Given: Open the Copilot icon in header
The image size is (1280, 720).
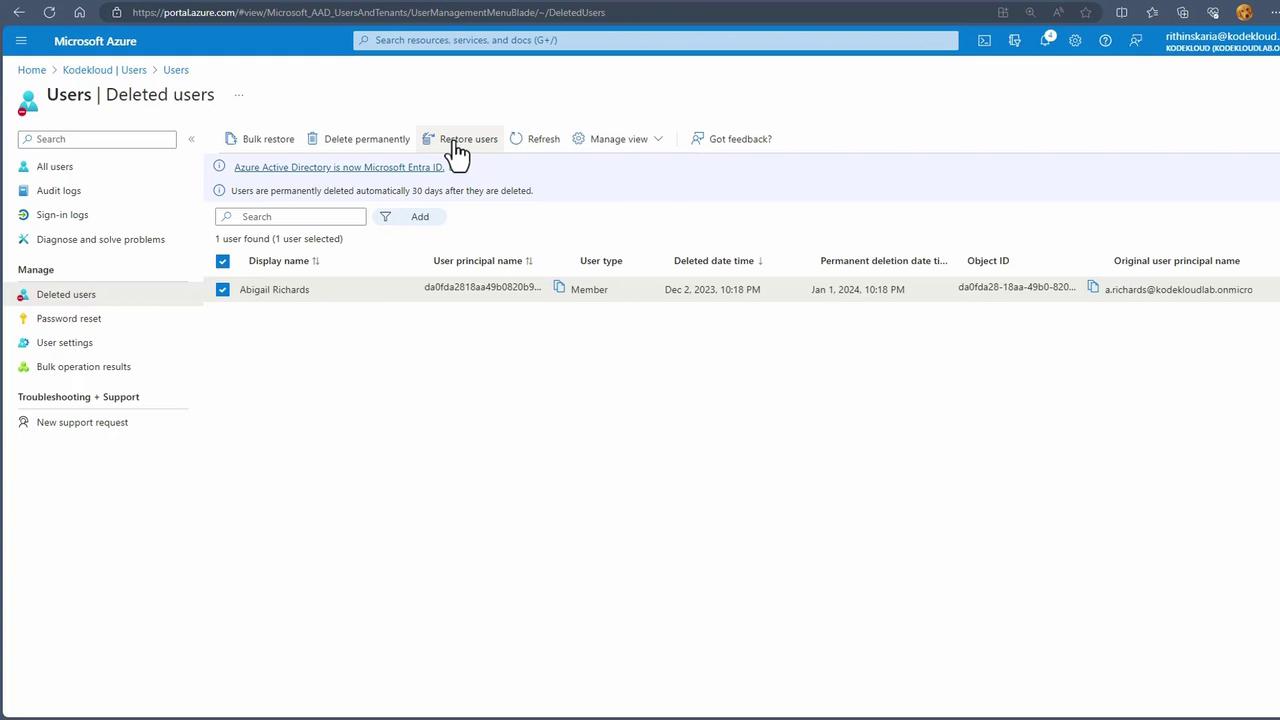Looking at the screenshot, I should pos(1015,41).
